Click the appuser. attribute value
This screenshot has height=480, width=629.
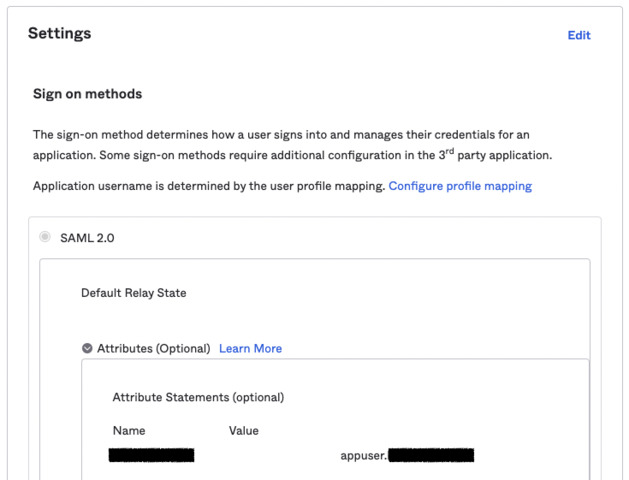coord(407,456)
